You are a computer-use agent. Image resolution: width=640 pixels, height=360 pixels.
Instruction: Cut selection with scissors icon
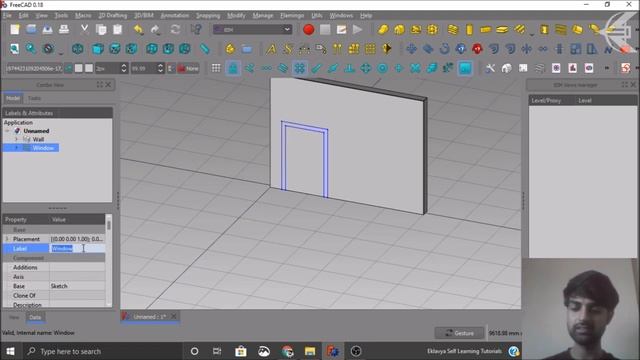click(x=84, y=29)
